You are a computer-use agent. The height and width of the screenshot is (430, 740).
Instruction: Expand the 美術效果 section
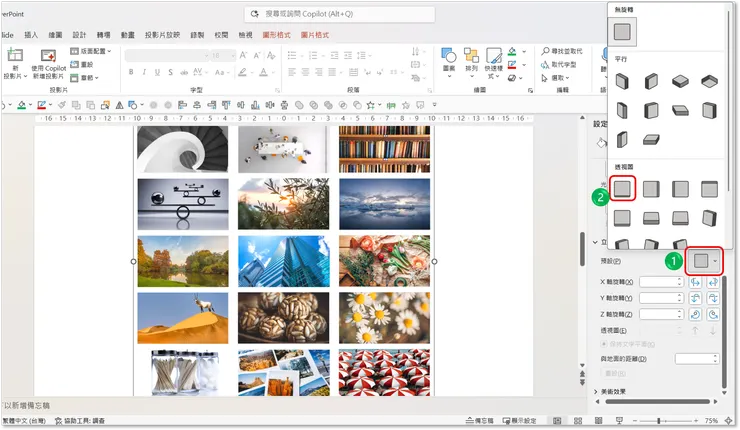tap(610, 392)
